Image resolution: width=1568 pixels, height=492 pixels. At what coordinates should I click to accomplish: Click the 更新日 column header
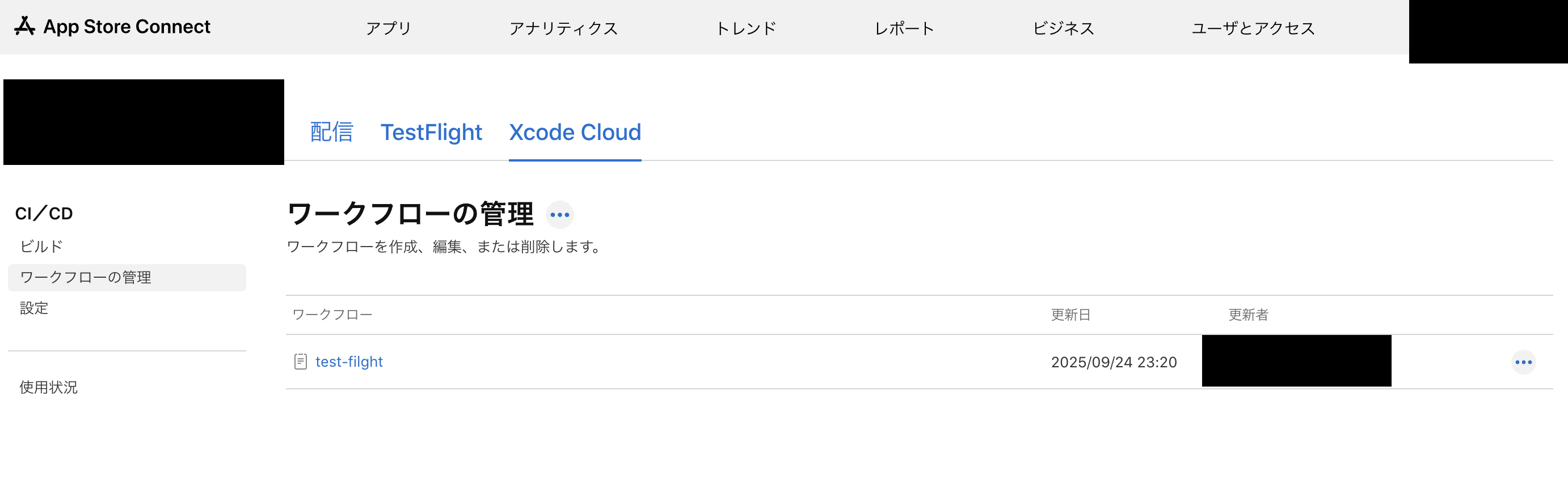(x=1070, y=315)
